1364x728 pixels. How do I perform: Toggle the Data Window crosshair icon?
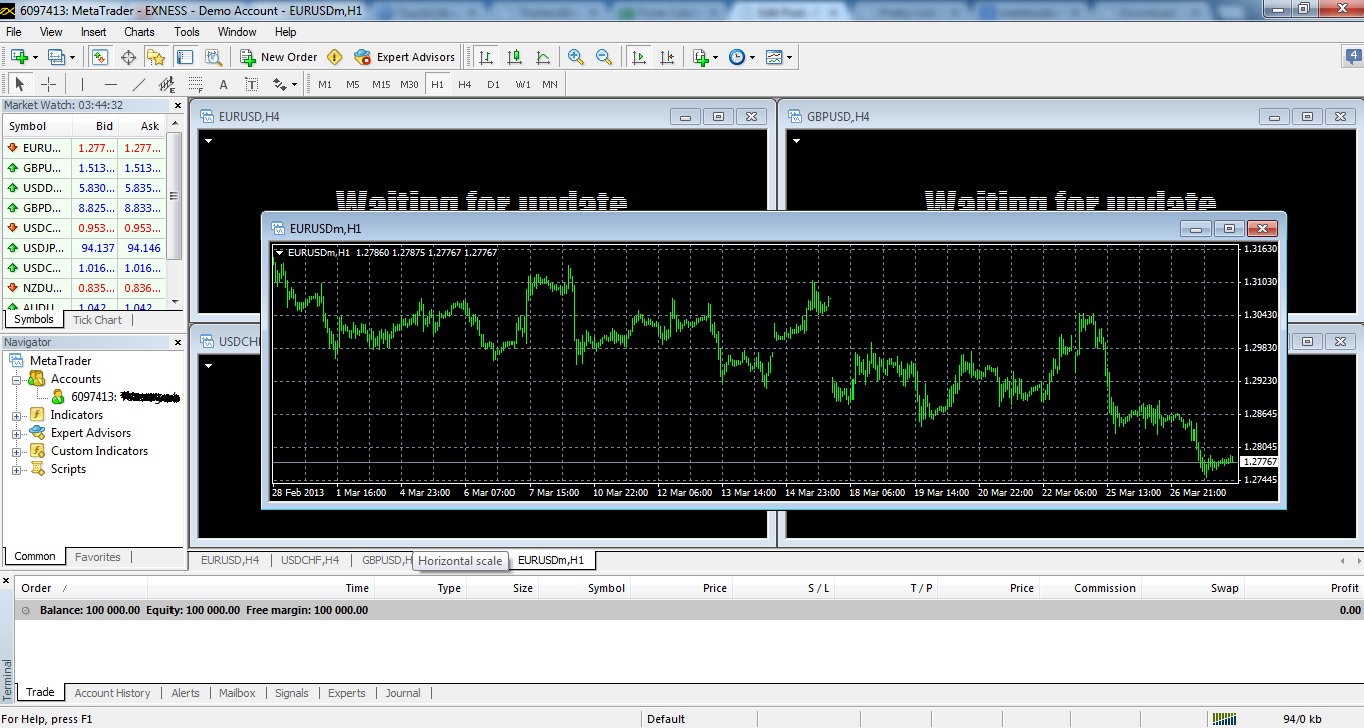(x=128, y=57)
